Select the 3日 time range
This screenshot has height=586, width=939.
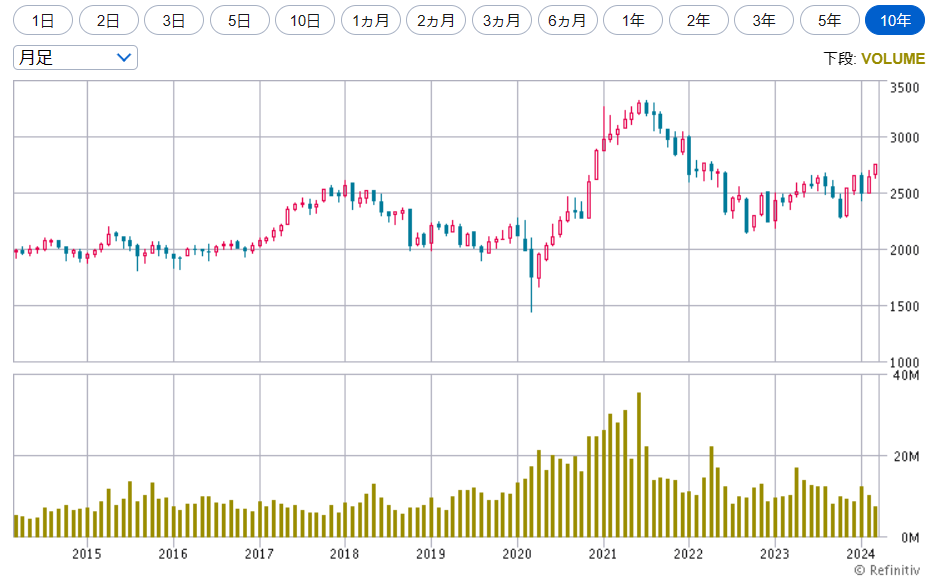pyautogui.click(x=174, y=20)
